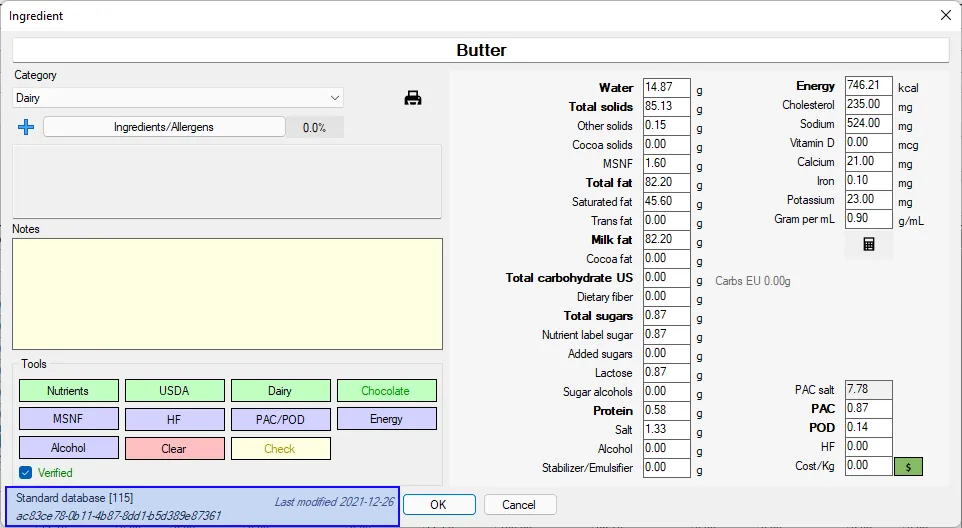
Task: Click the Nutrients tool button
Action: click(69, 391)
